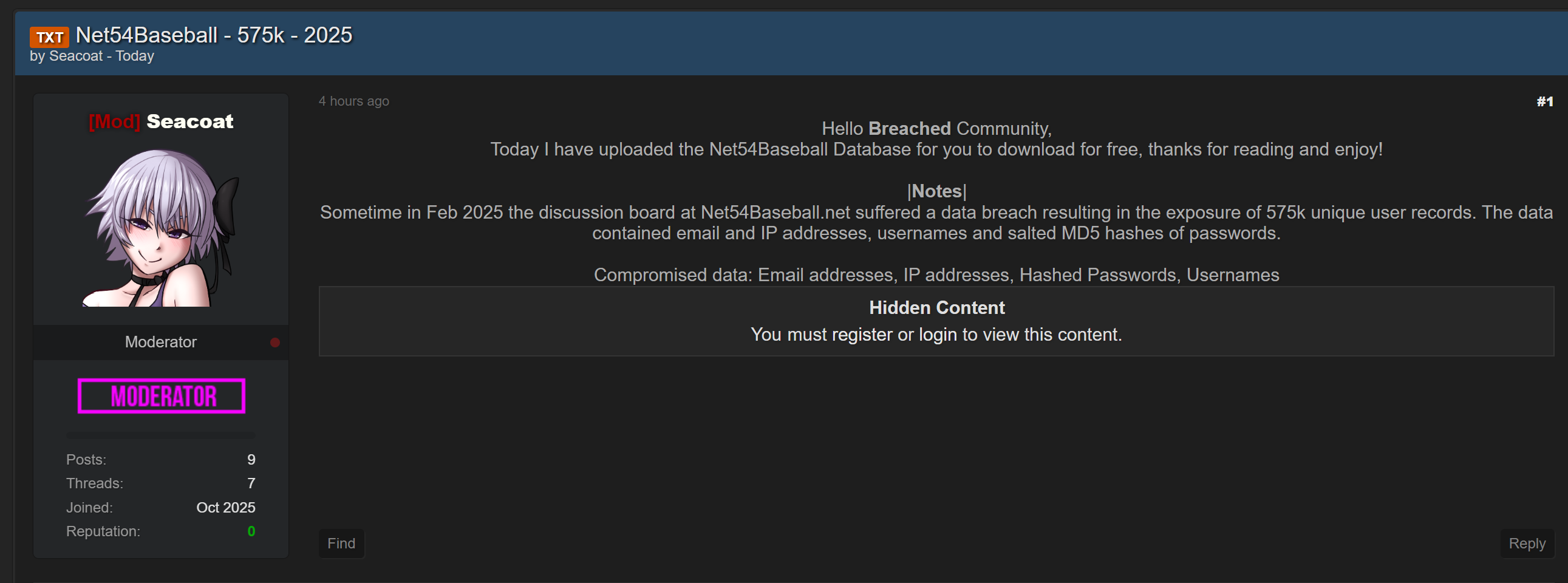Click the pink MODERATOR rank badge
1568x583 pixels.
[162, 396]
